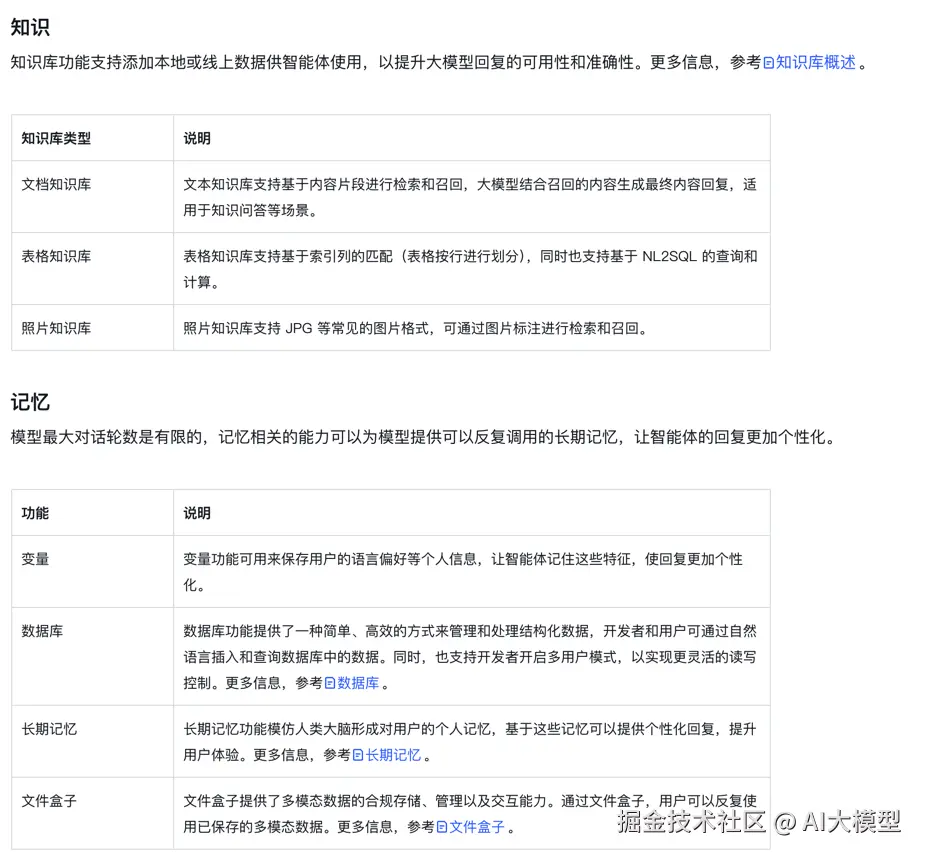Select the 照片知识库 table cell

point(56,327)
